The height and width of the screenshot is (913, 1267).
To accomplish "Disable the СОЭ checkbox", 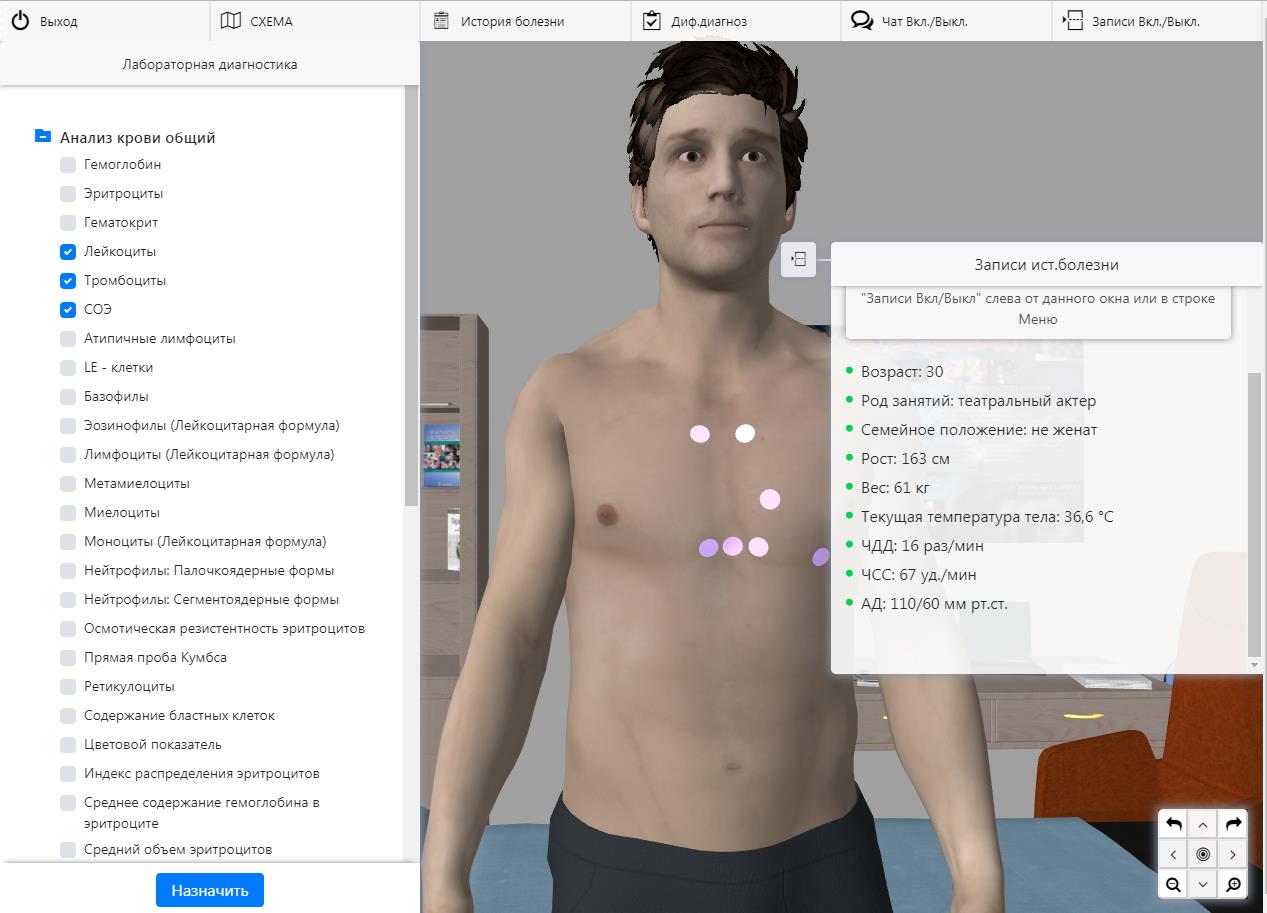I will pyautogui.click(x=68, y=310).
